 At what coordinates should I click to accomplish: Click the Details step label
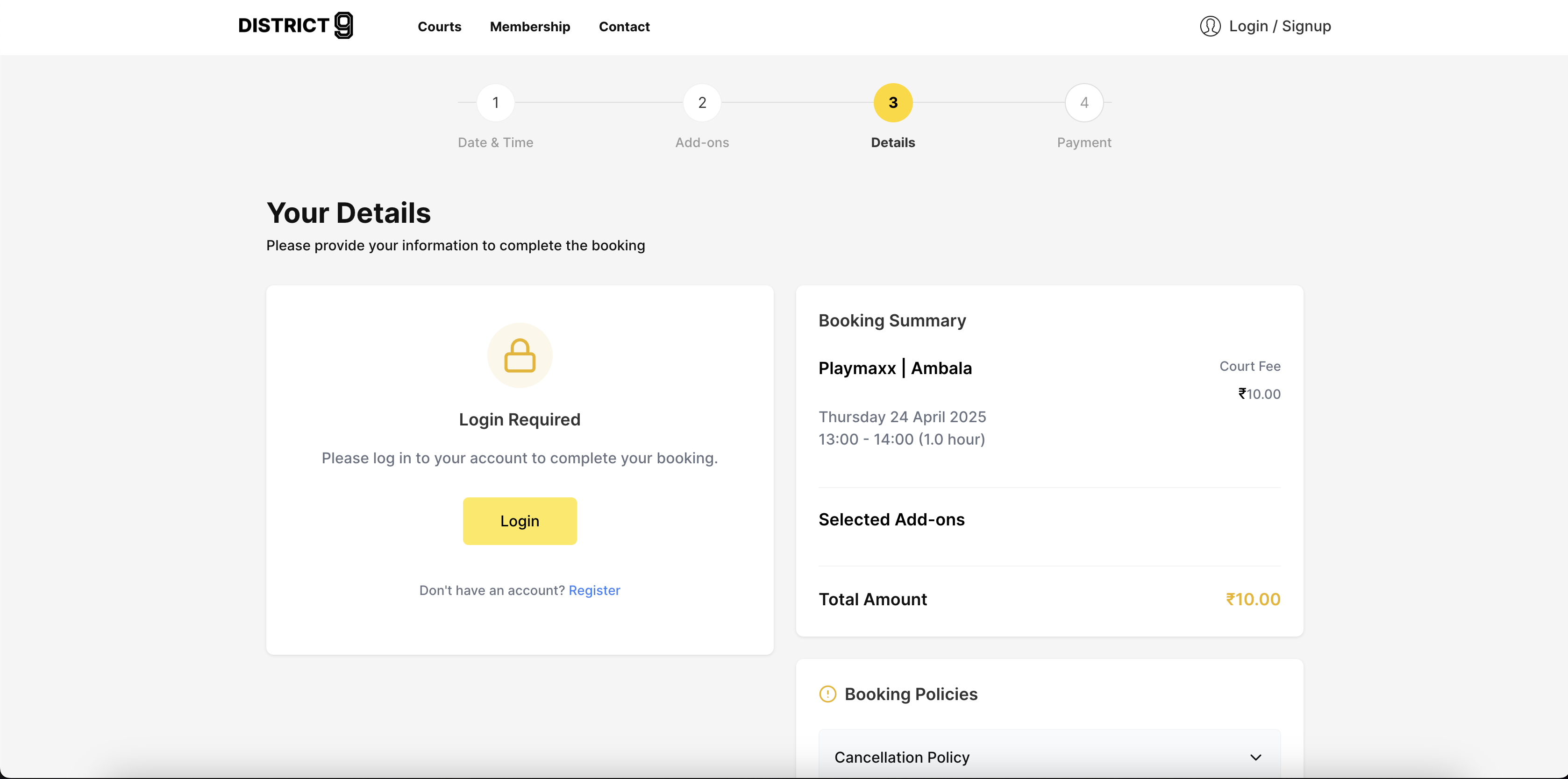click(x=893, y=142)
